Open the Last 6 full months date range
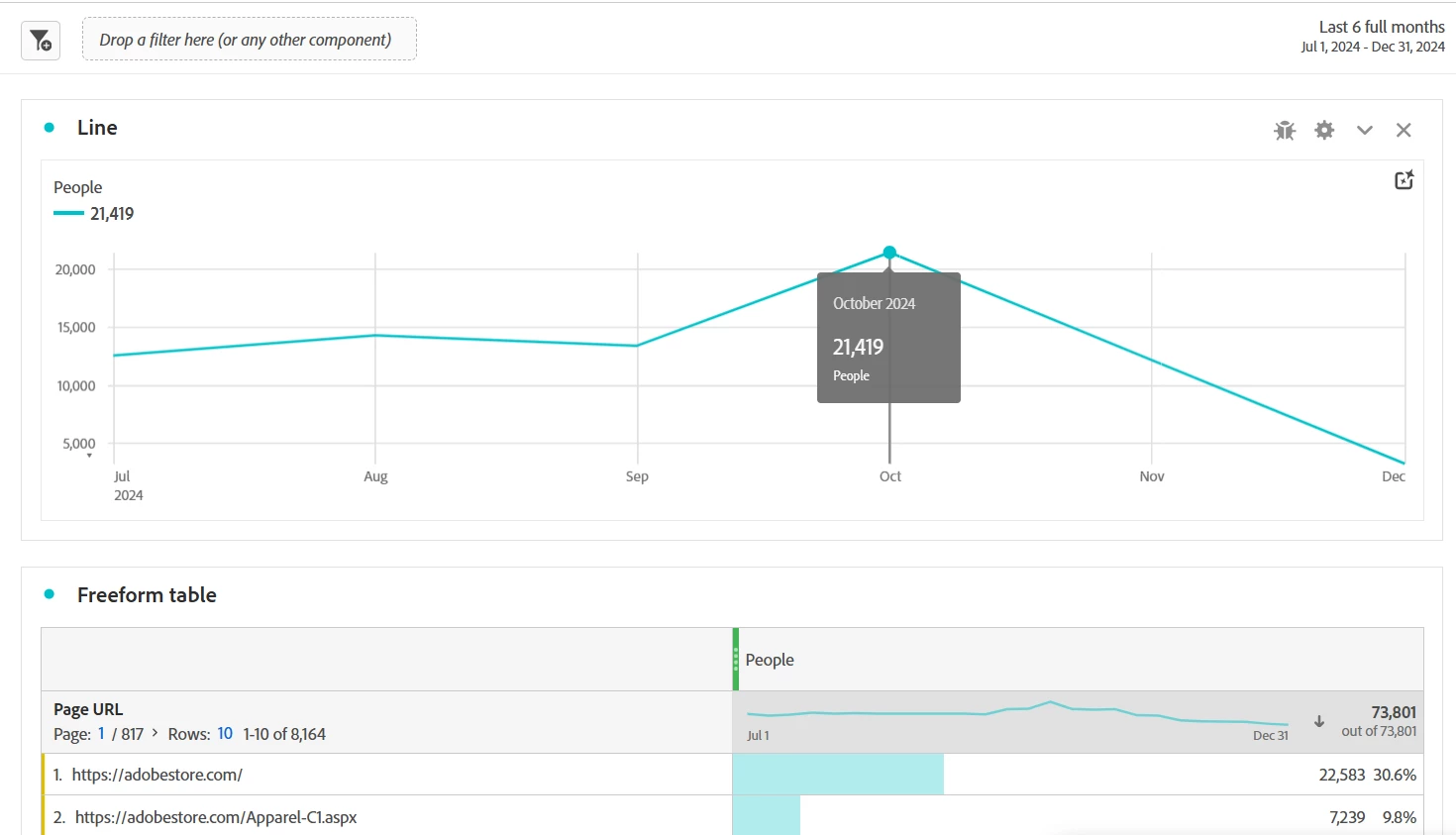This screenshot has height=835, width=1456. [x=1373, y=36]
